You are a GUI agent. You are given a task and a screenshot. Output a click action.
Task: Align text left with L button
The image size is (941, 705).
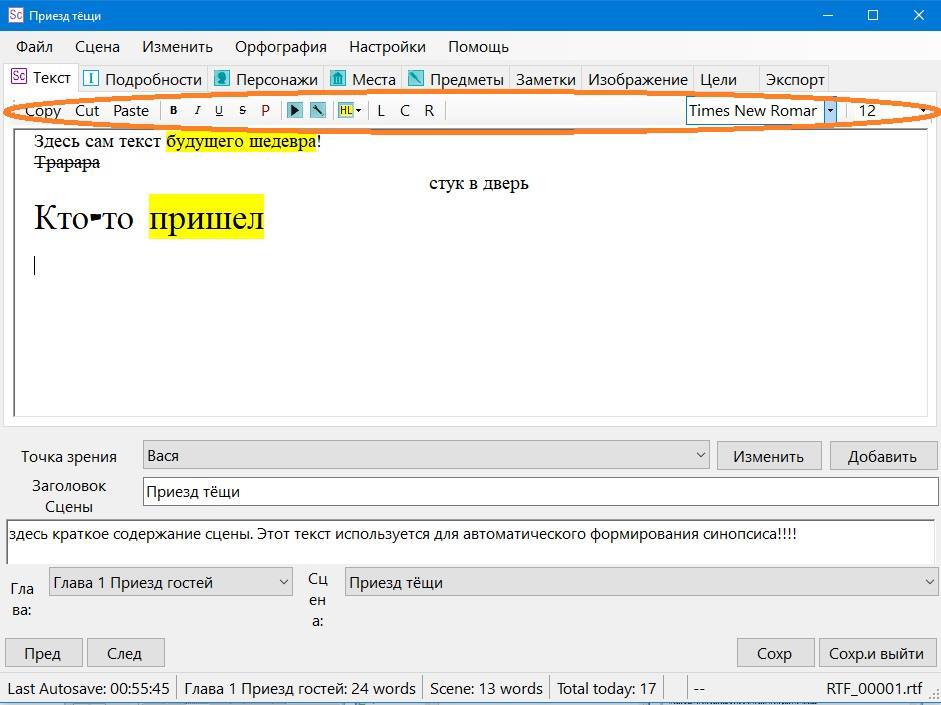pos(381,111)
